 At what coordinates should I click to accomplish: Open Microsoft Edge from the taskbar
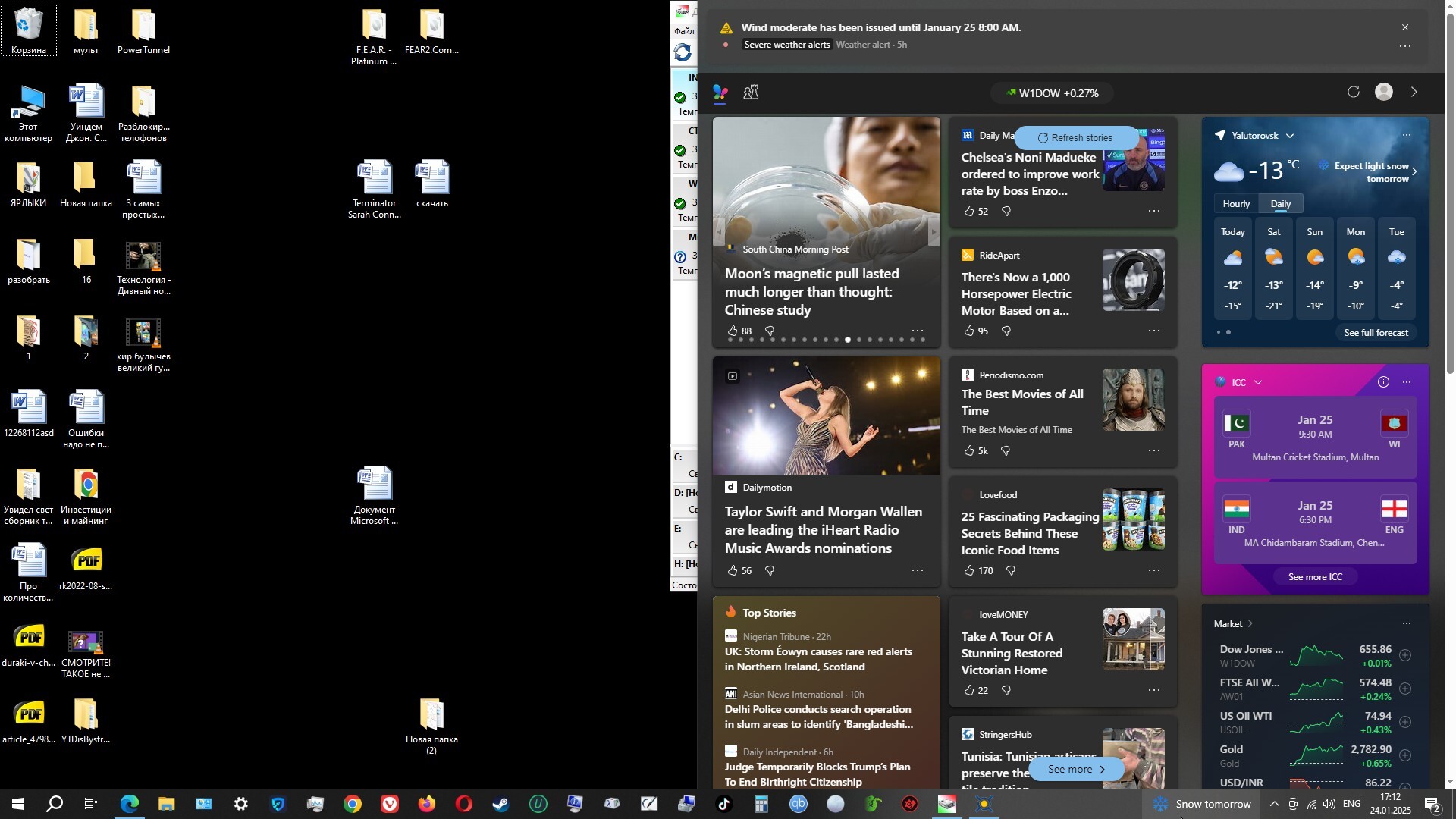click(129, 804)
